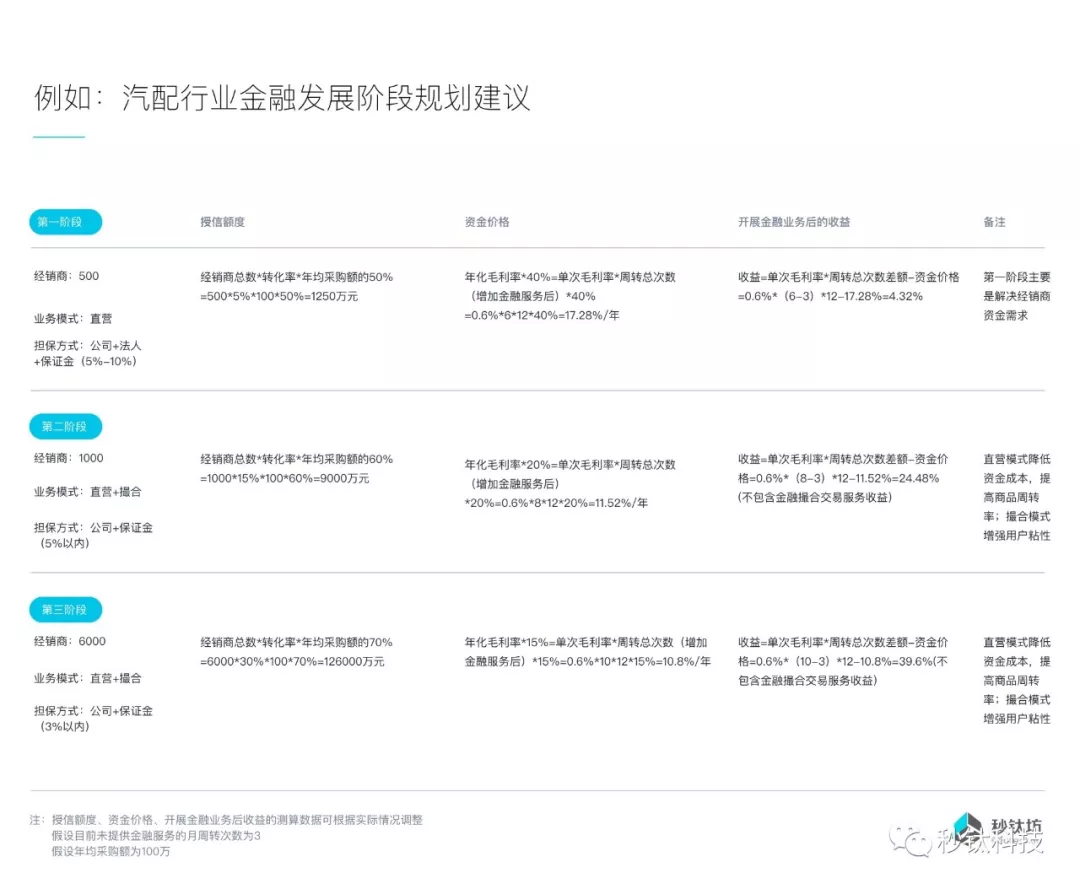The height and width of the screenshot is (889, 1080).
Task: Click the 经销商：1000 text
Action: (69, 458)
